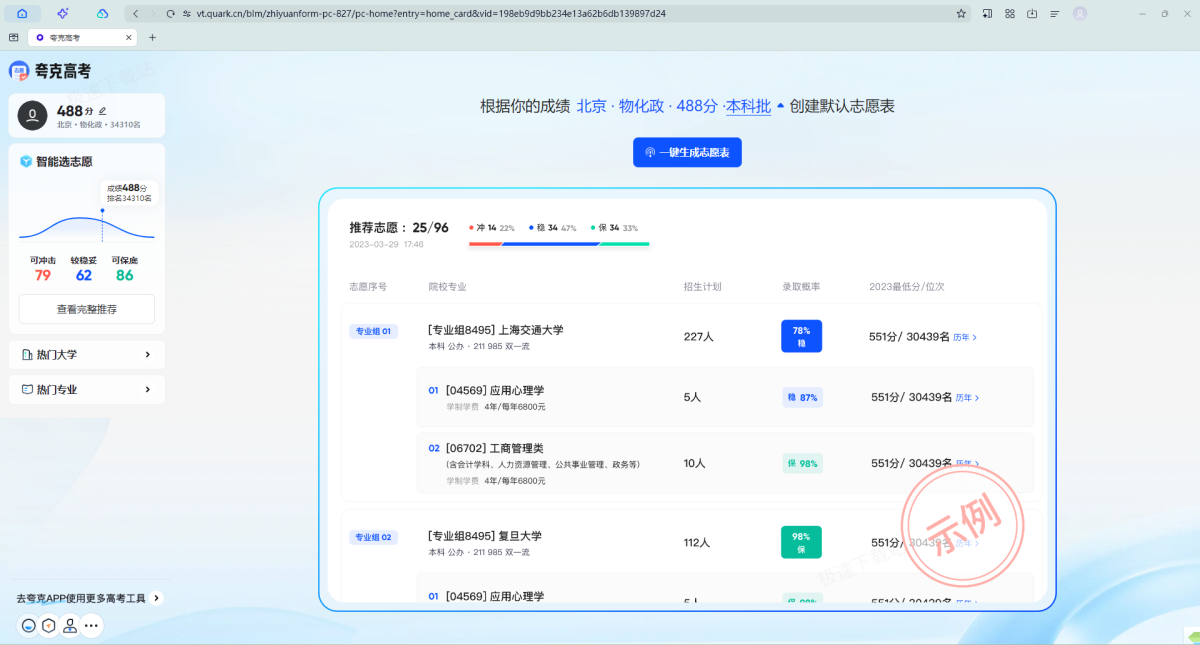The image size is (1200, 645).
Task: Open the browser home button
Action: tap(22, 13)
